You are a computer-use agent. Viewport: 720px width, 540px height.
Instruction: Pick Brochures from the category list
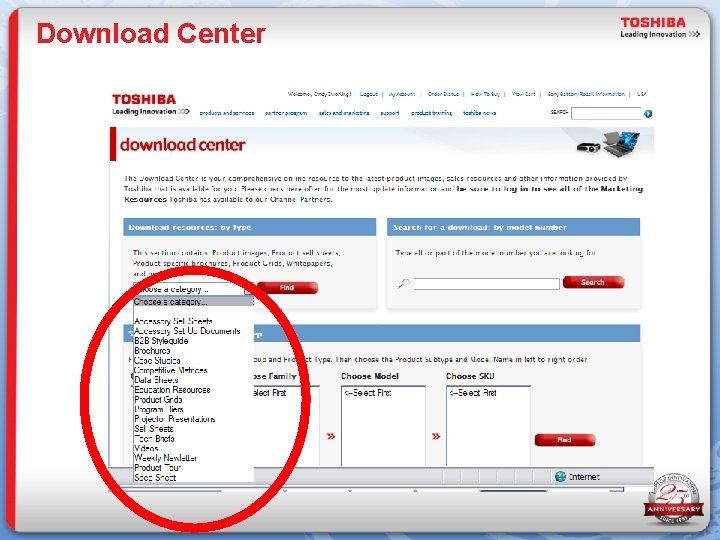(x=152, y=350)
